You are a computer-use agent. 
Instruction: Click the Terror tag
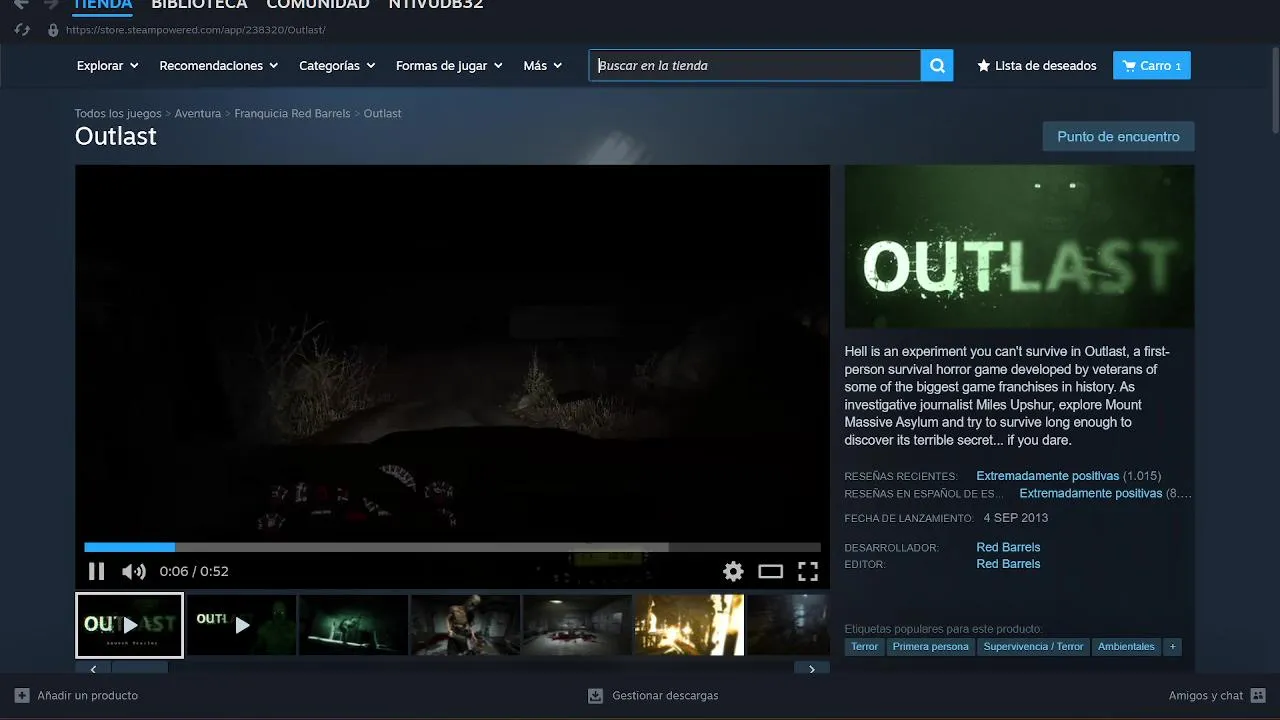pyautogui.click(x=865, y=647)
